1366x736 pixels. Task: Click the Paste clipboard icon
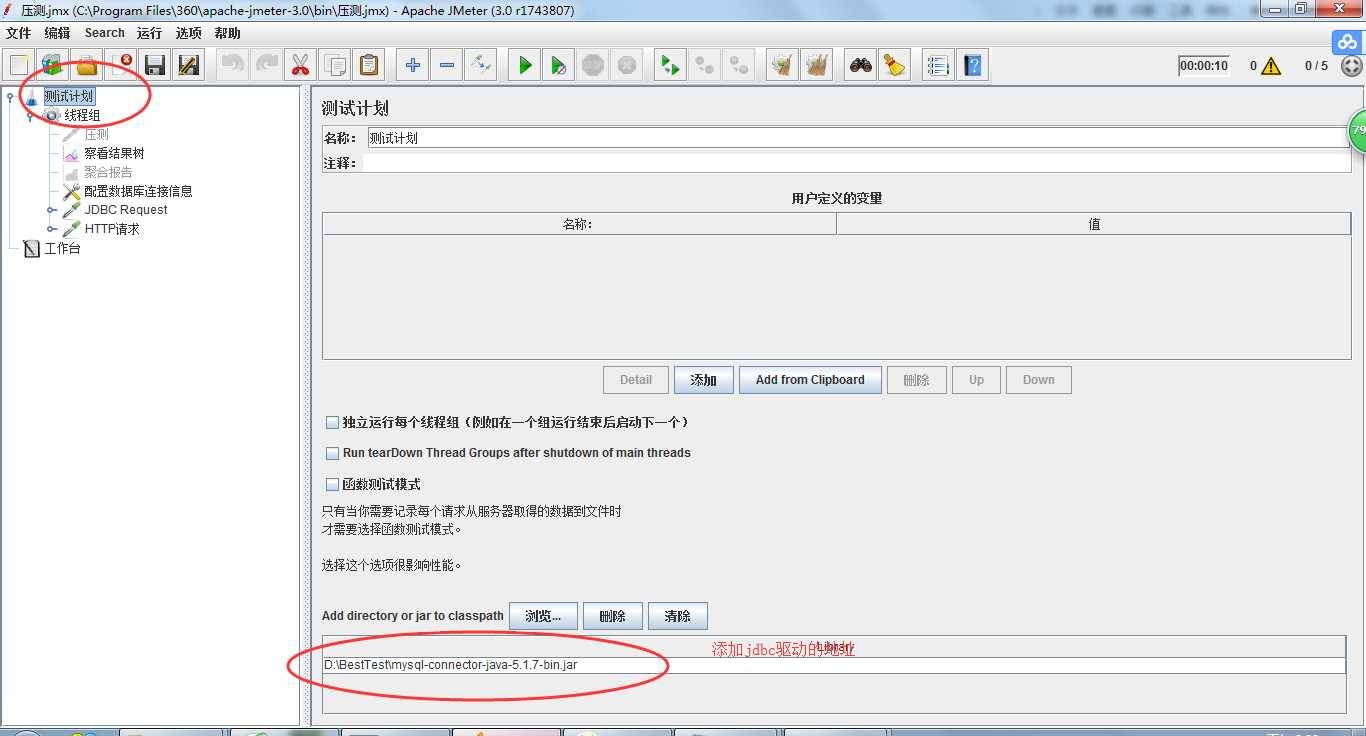369,66
